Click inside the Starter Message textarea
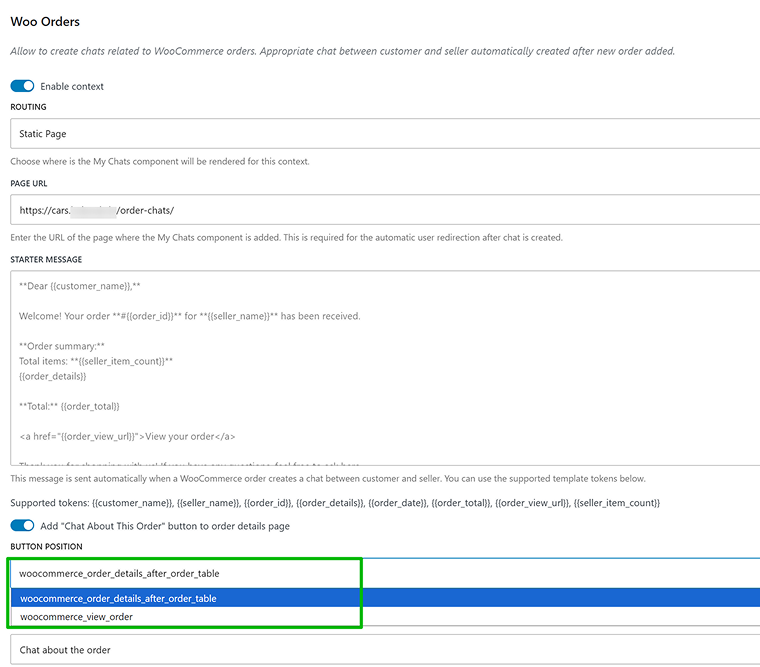This screenshot has height=667, width=760. point(385,368)
